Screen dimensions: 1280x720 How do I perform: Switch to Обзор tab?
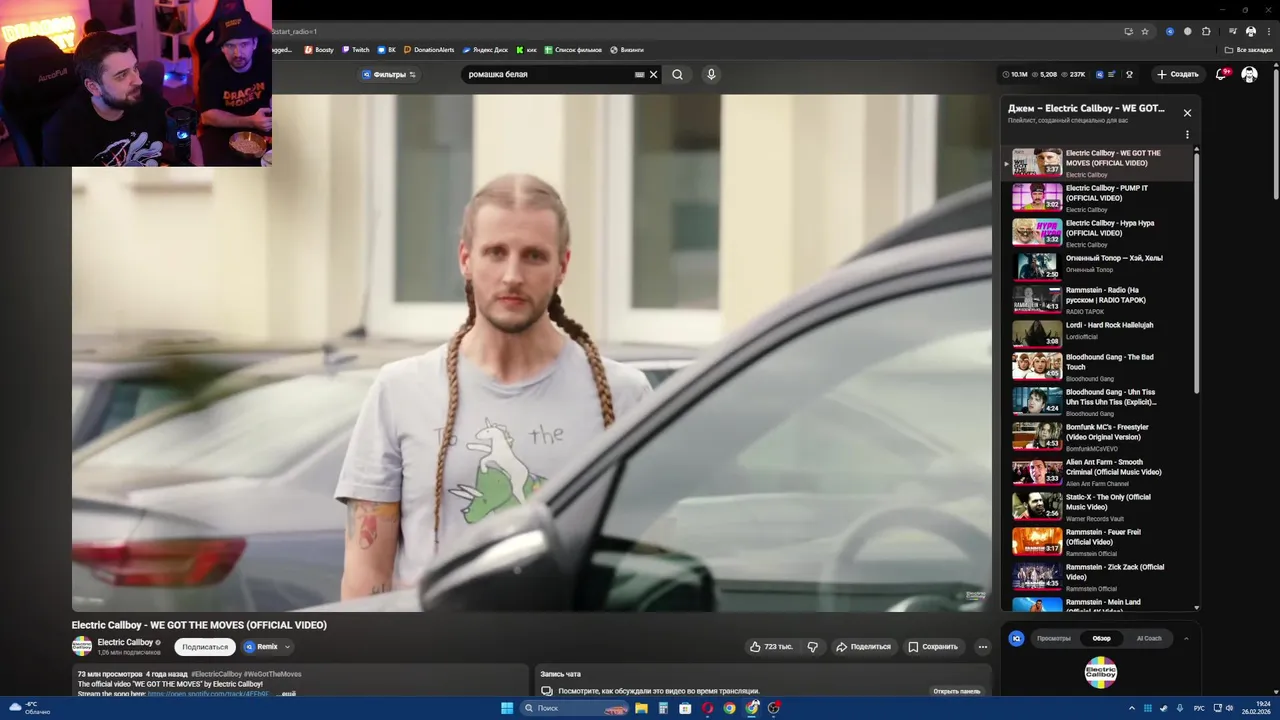click(1101, 638)
